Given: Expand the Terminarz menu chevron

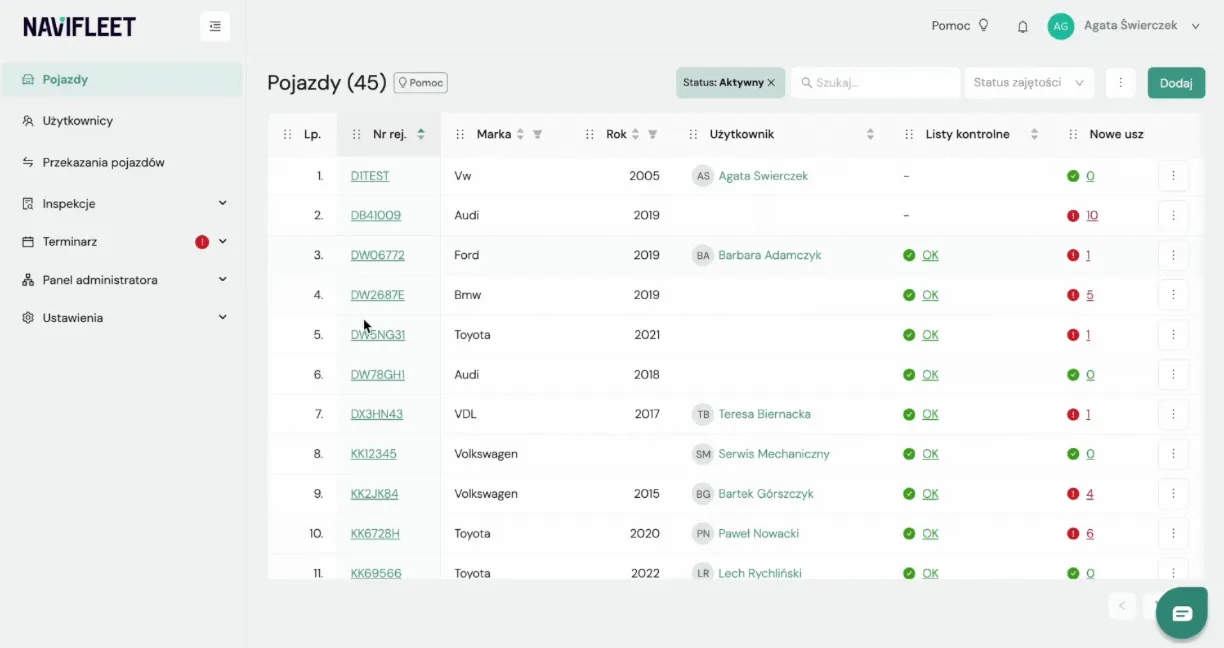Looking at the screenshot, I should (222, 242).
